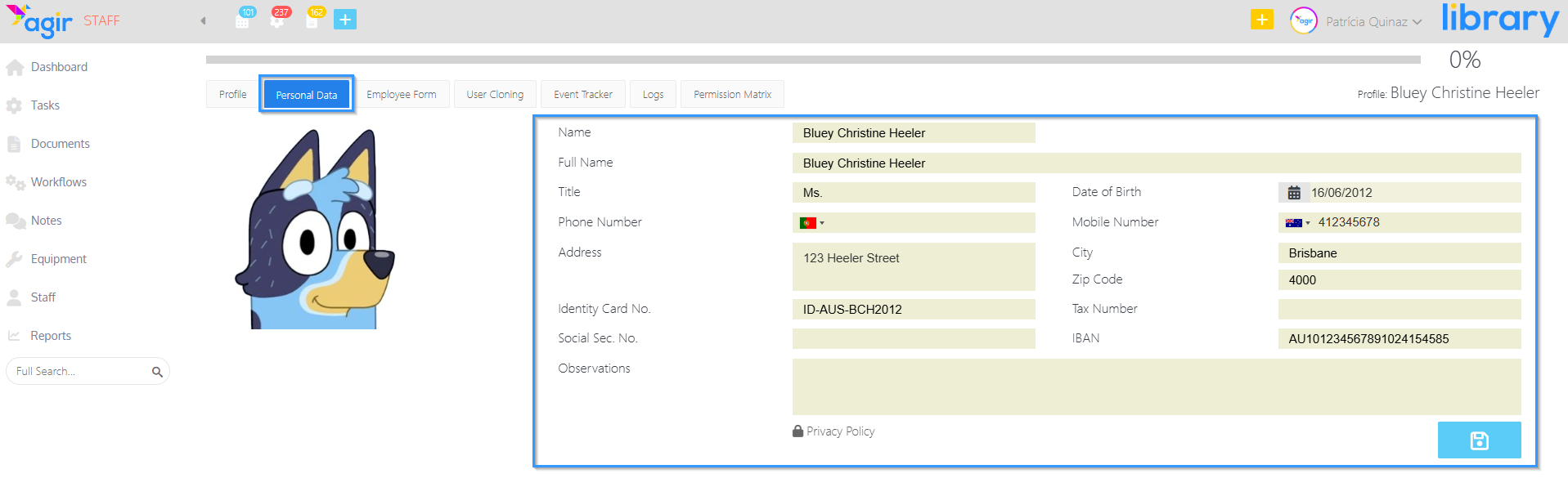Click the Dashboard home icon
This screenshot has width=1568, height=487.
[x=15, y=68]
